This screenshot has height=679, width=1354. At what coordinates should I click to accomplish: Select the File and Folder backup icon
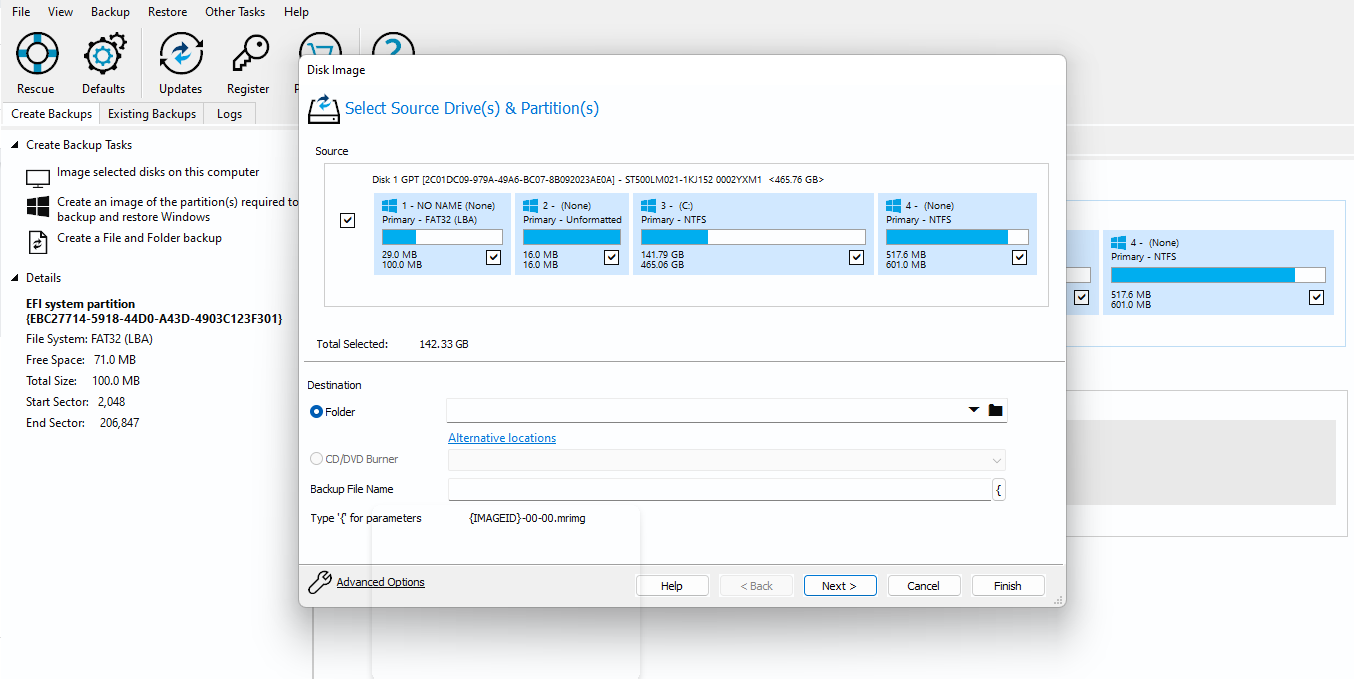pos(38,242)
